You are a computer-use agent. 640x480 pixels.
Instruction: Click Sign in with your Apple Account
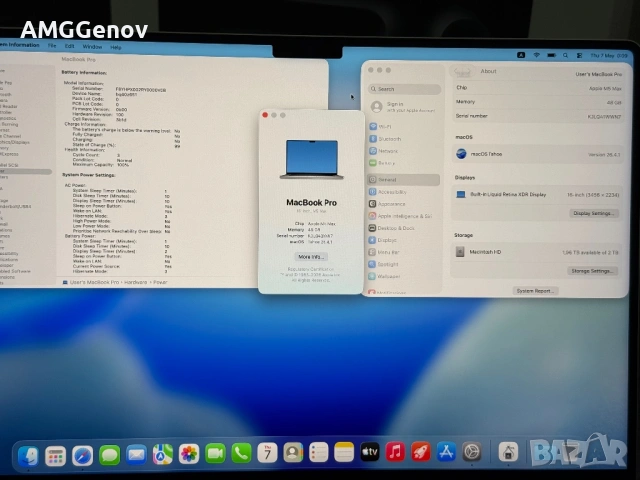(402, 107)
